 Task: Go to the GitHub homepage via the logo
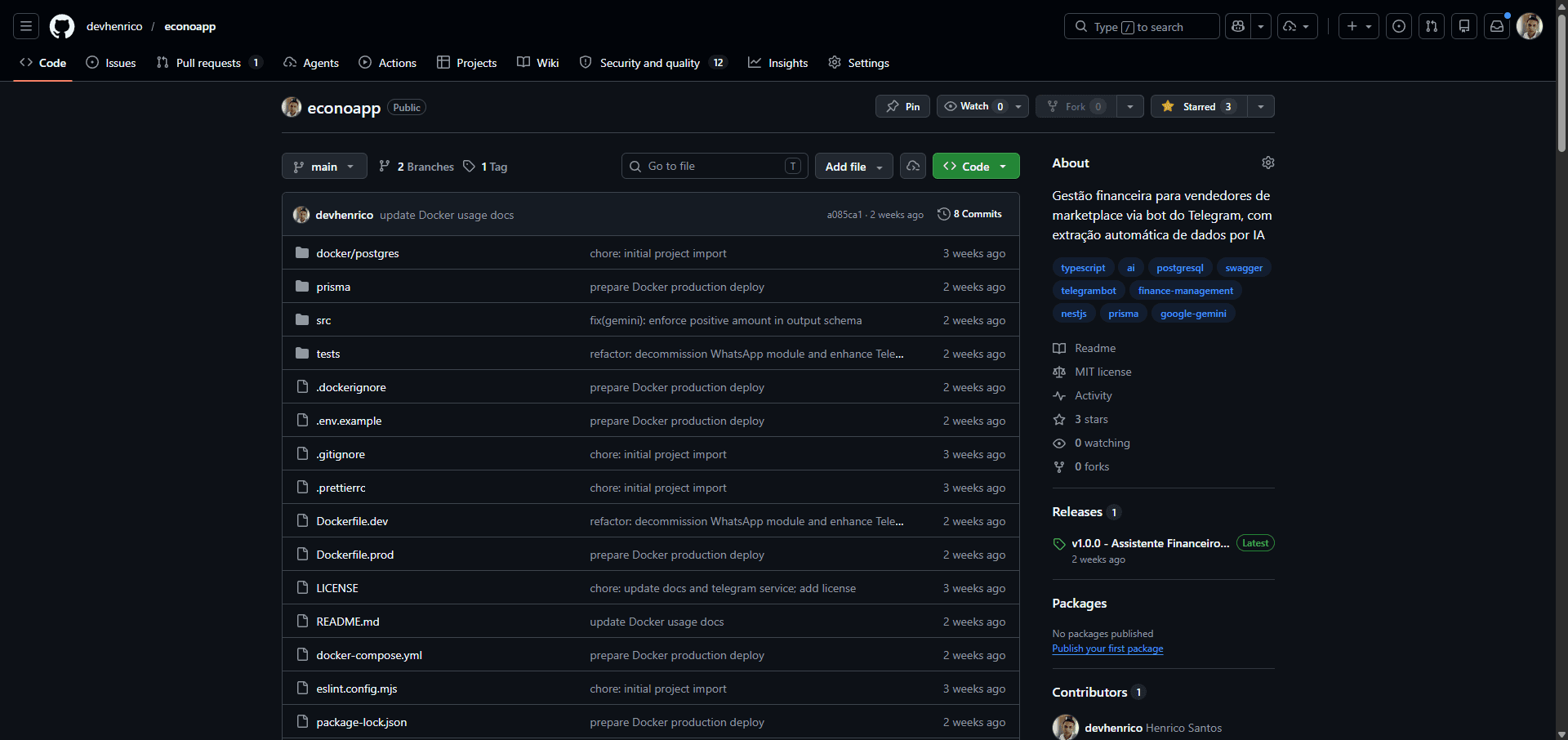tap(62, 26)
